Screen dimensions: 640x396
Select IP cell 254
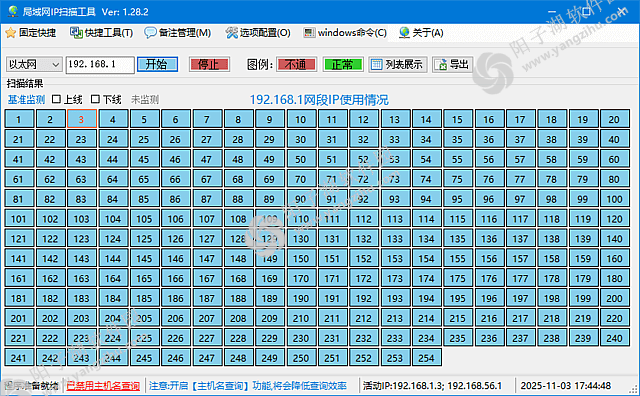click(426, 358)
